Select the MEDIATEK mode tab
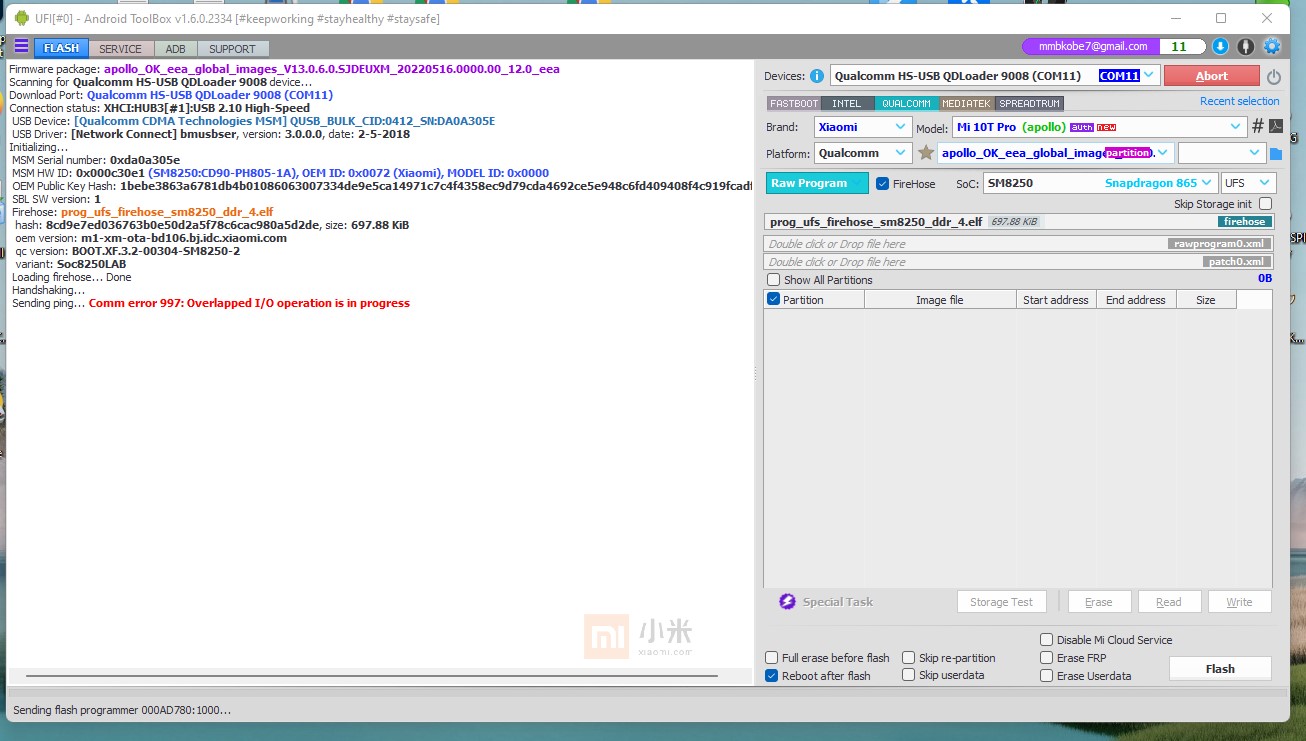Screen dimensions: 1306x741 click(x=967, y=103)
